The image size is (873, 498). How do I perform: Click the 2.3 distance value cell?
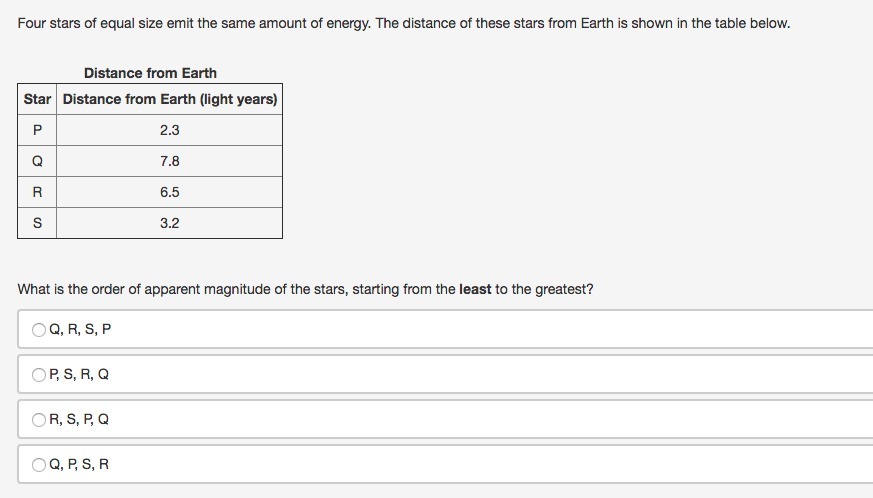coord(170,130)
